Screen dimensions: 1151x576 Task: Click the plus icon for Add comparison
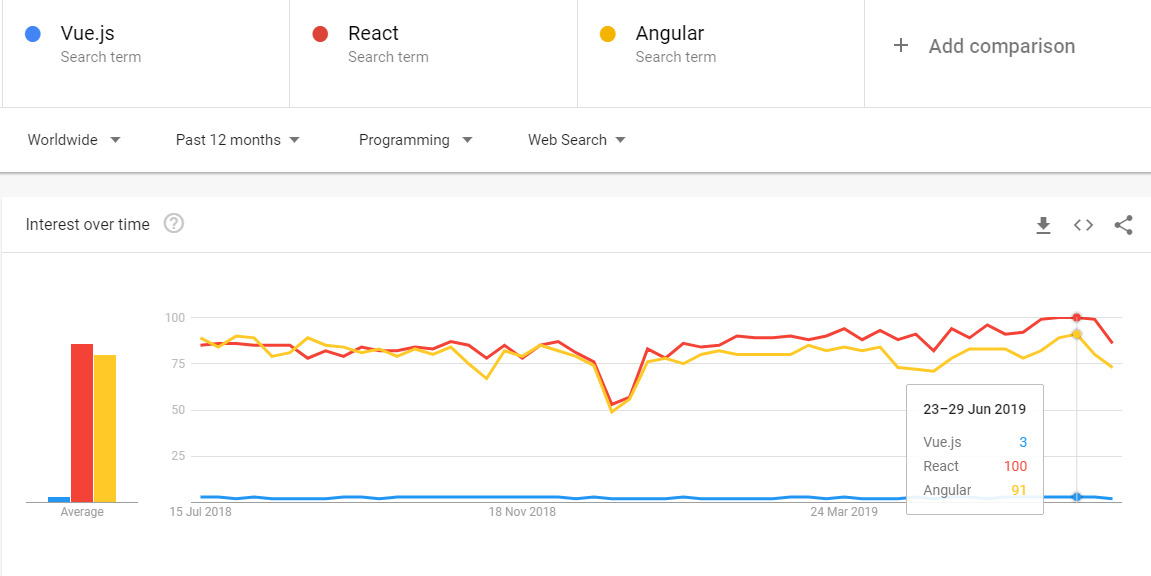pos(901,45)
